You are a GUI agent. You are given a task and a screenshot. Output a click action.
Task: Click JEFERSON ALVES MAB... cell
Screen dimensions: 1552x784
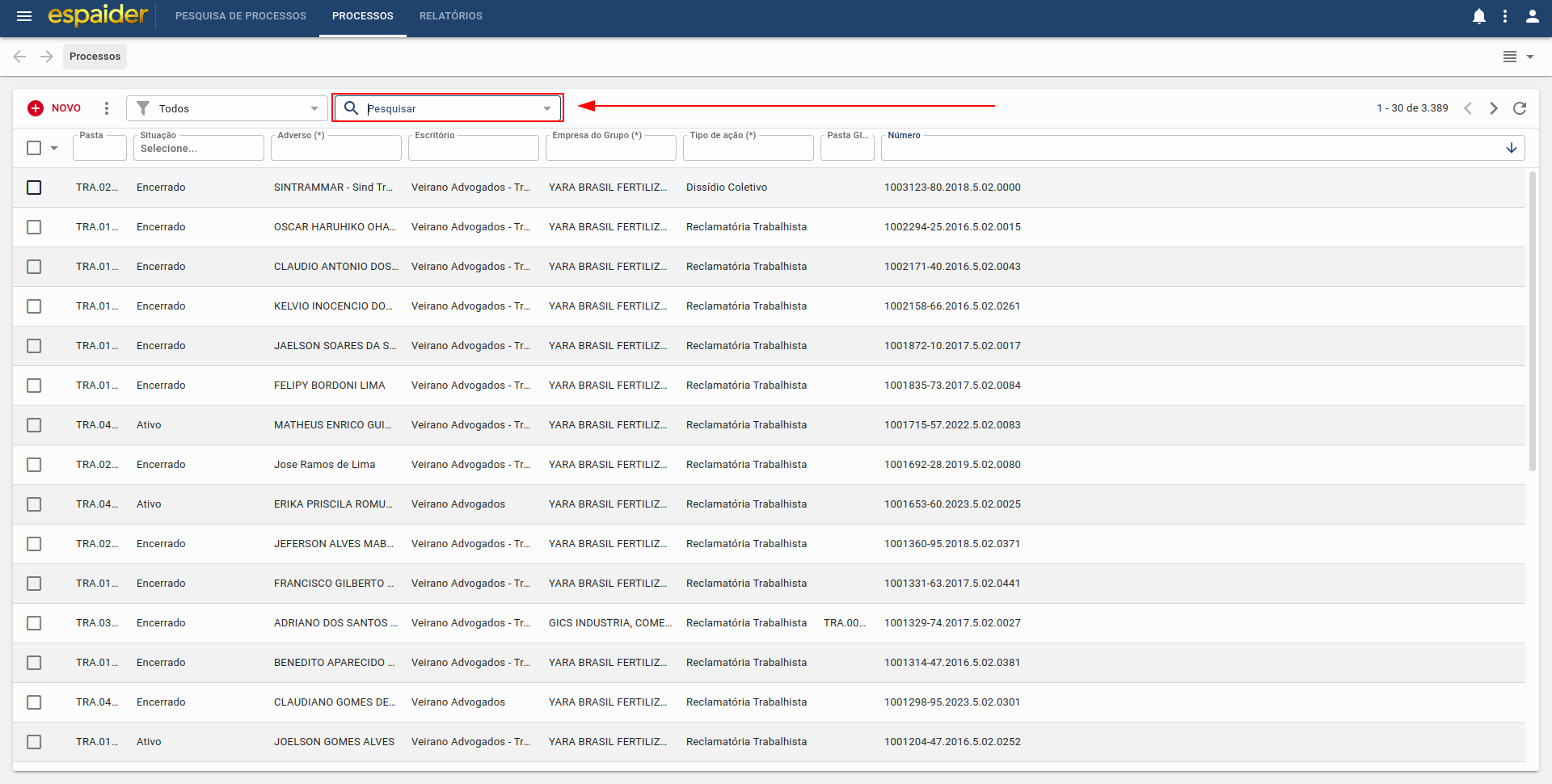click(x=334, y=544)
